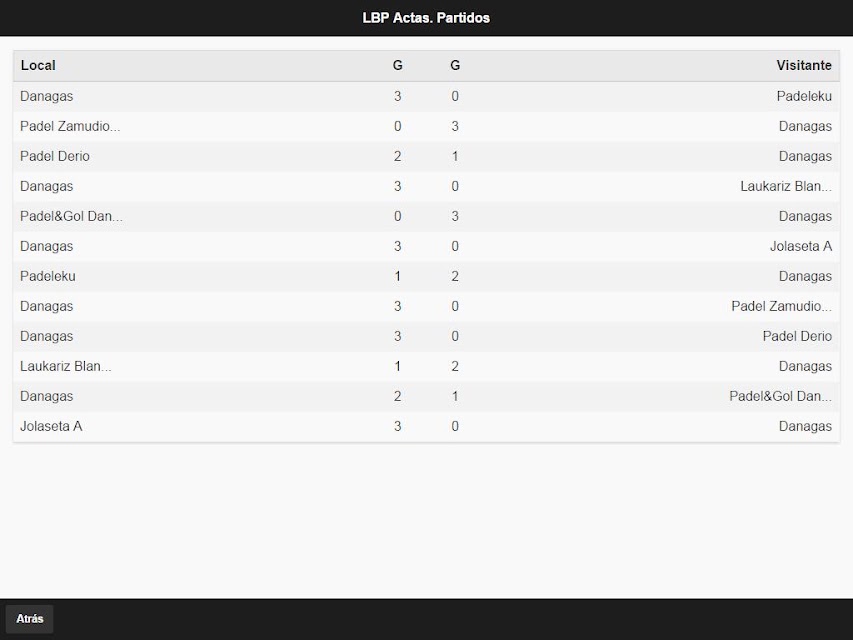Click the second G column header
Viewport: 853px width, 640px height.
tap(455, 65)
